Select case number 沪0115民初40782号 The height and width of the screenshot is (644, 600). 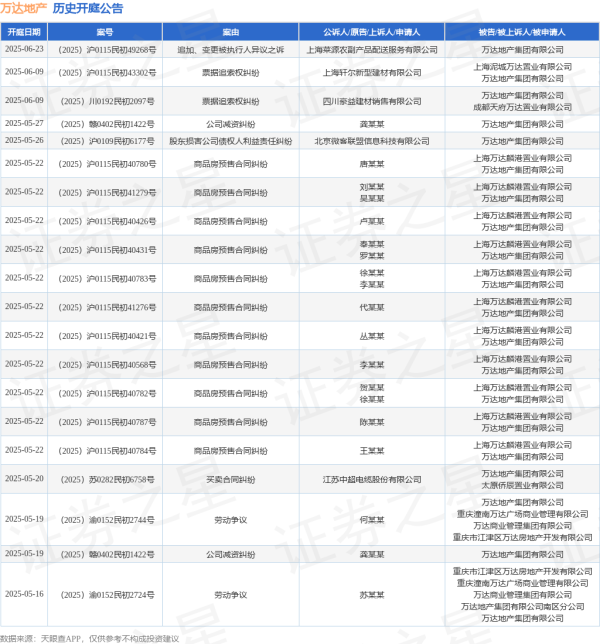[107, 393]
